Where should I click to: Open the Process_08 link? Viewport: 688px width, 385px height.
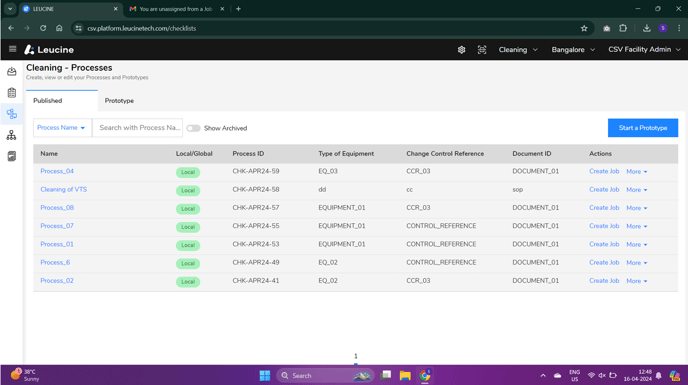point(57,208)
